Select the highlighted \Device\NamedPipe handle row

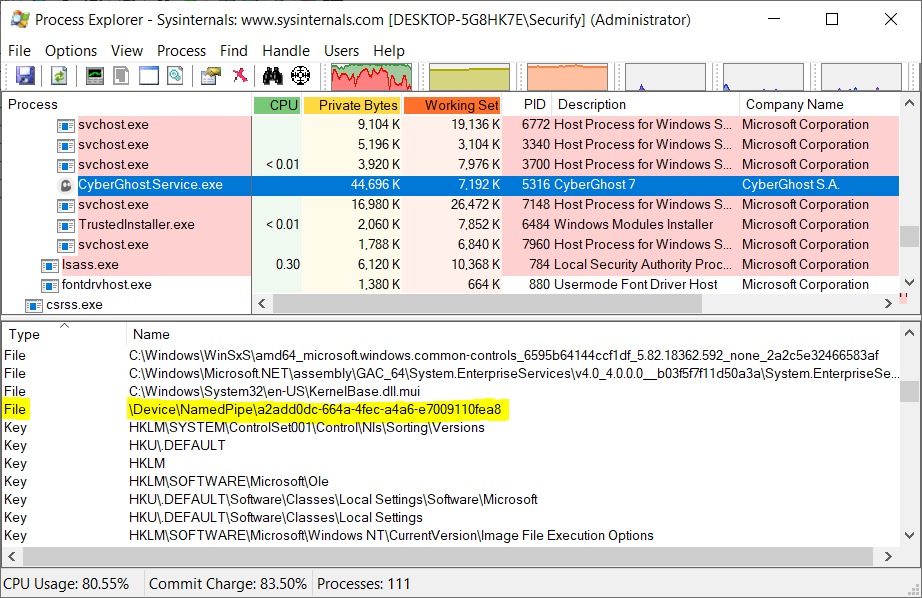coord(451,409)
